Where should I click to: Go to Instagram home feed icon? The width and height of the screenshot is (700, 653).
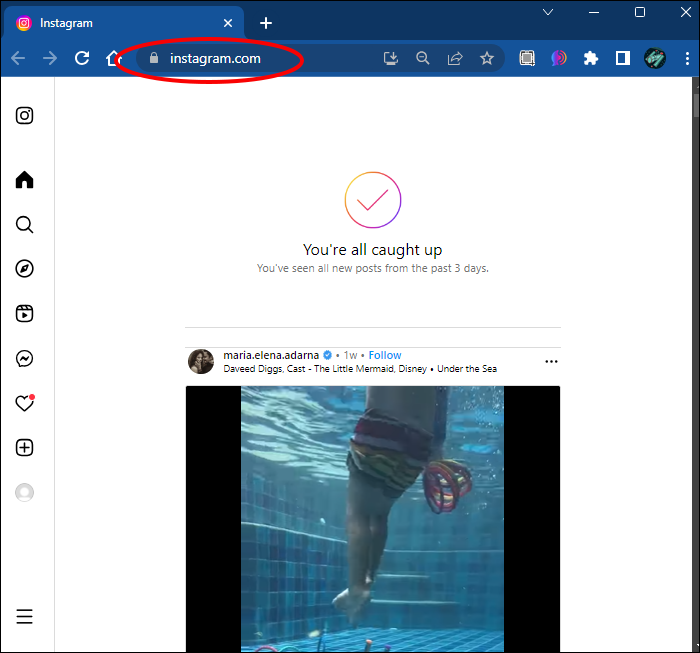24,180
